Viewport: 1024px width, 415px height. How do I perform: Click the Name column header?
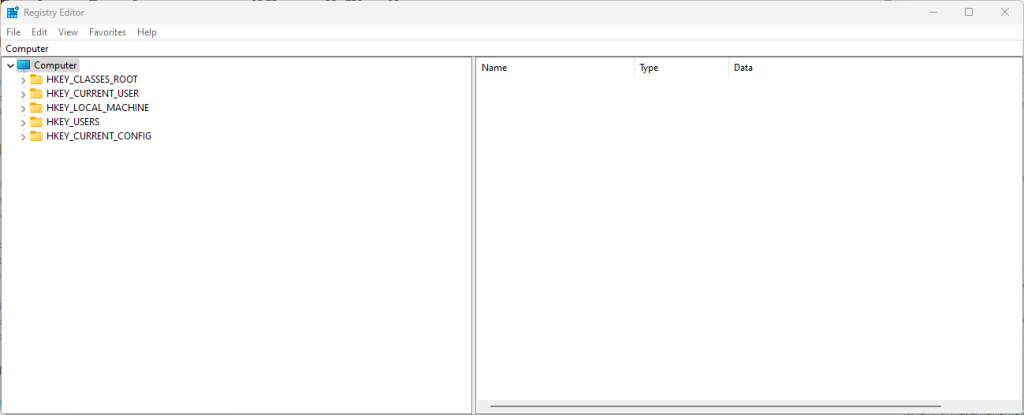tap(555, 67)
